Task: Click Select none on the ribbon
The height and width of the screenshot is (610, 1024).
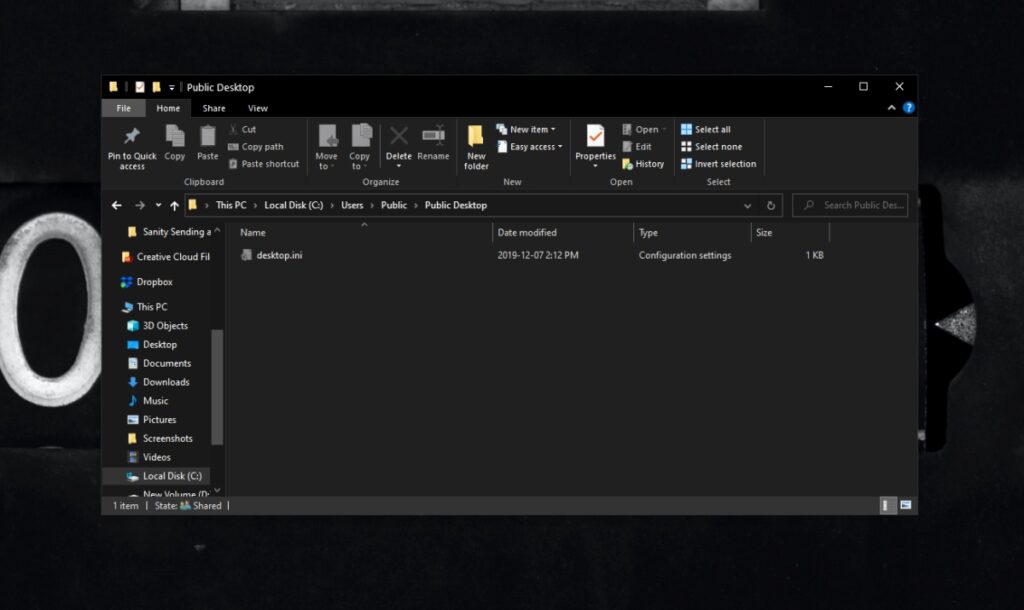Action: tap(712, 146)
